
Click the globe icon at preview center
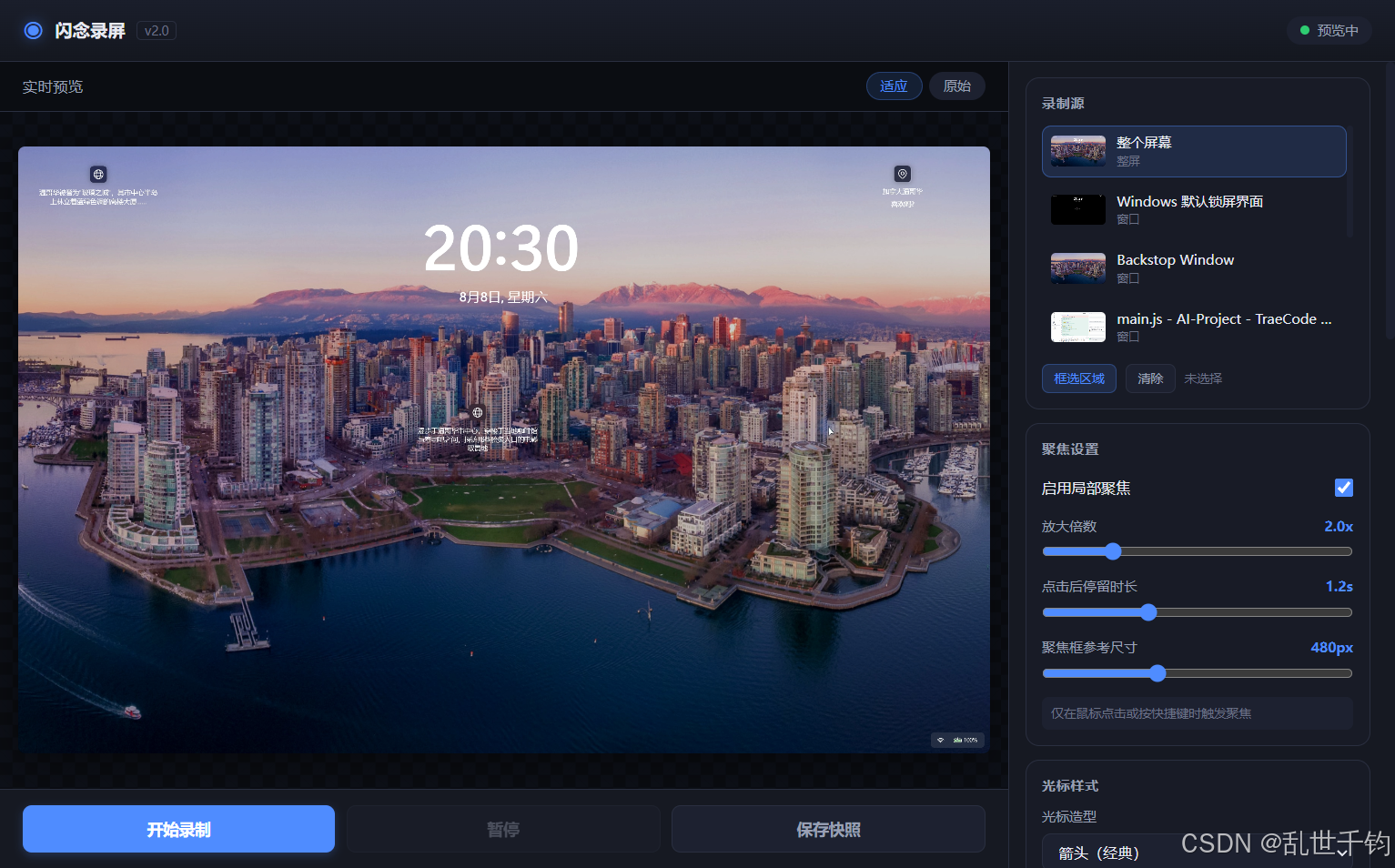[478, 413]
